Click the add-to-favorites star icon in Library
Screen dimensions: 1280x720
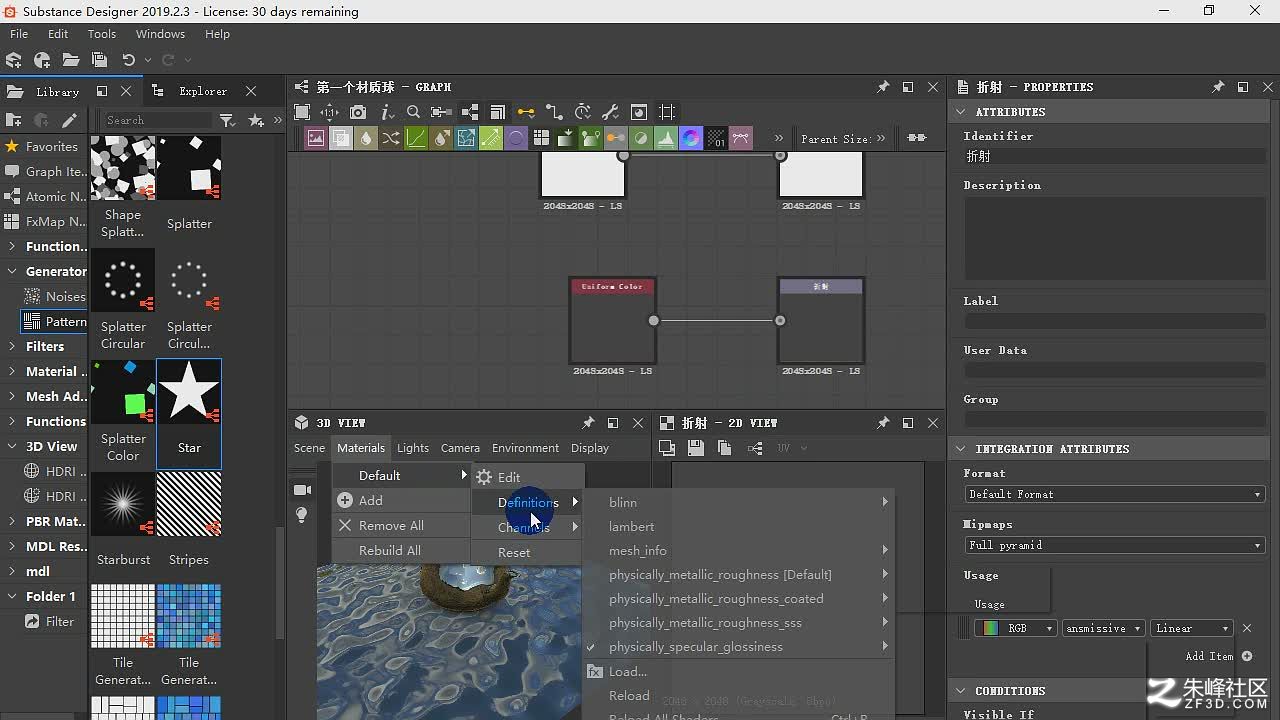[x=256, y=120]
